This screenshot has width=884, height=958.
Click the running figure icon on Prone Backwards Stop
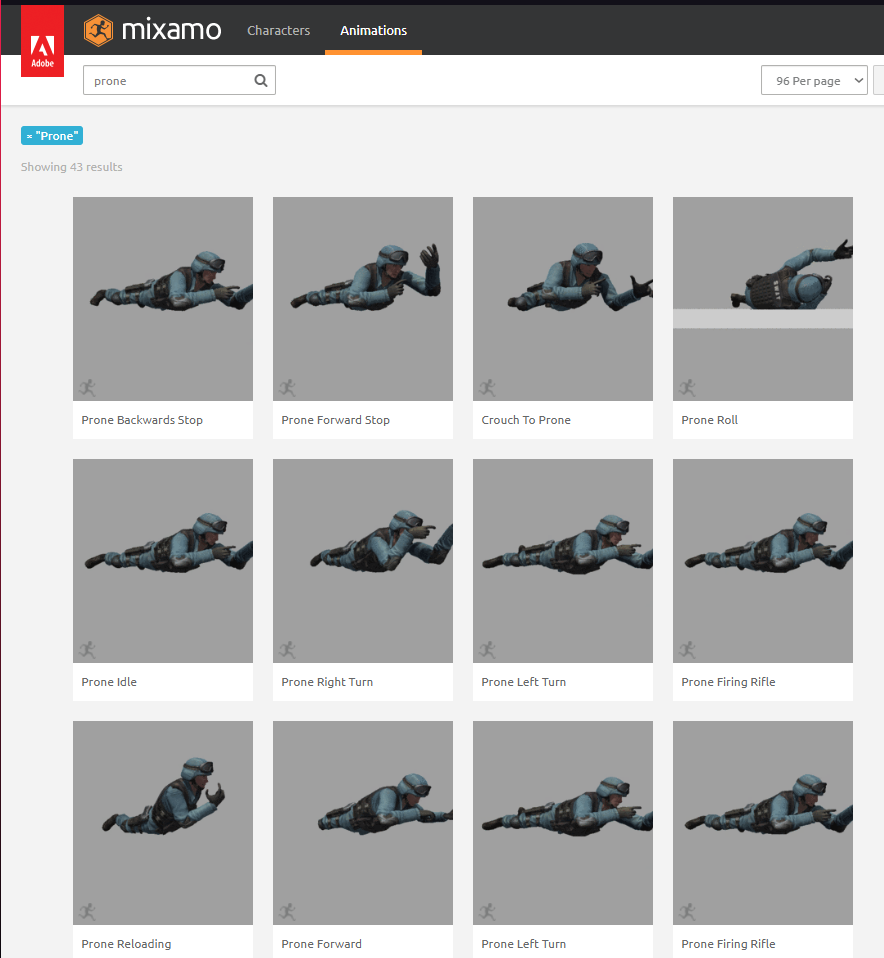[x=86, y=387]
